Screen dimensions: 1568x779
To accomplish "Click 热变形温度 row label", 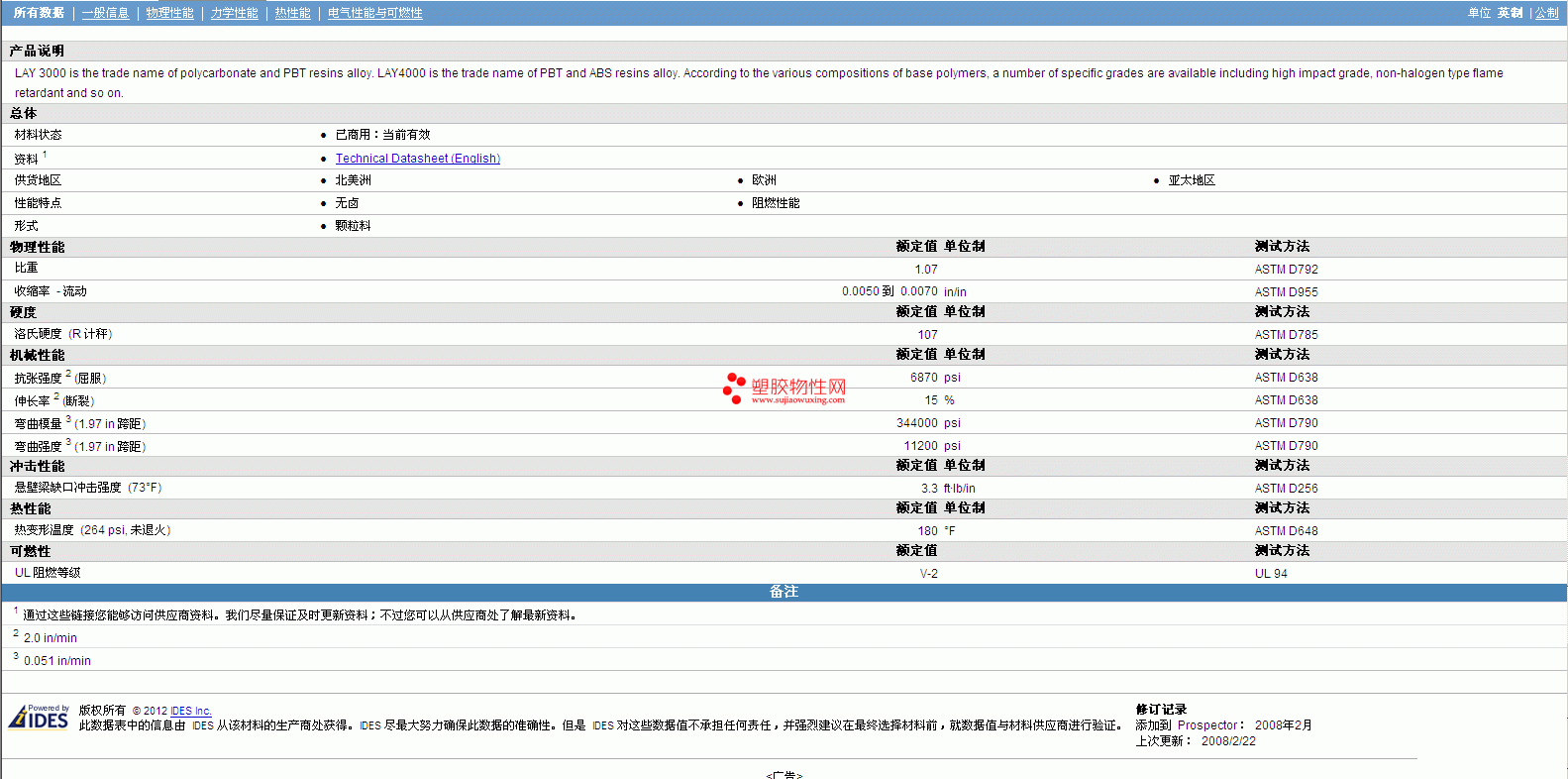I will click(x=92, y=530).
